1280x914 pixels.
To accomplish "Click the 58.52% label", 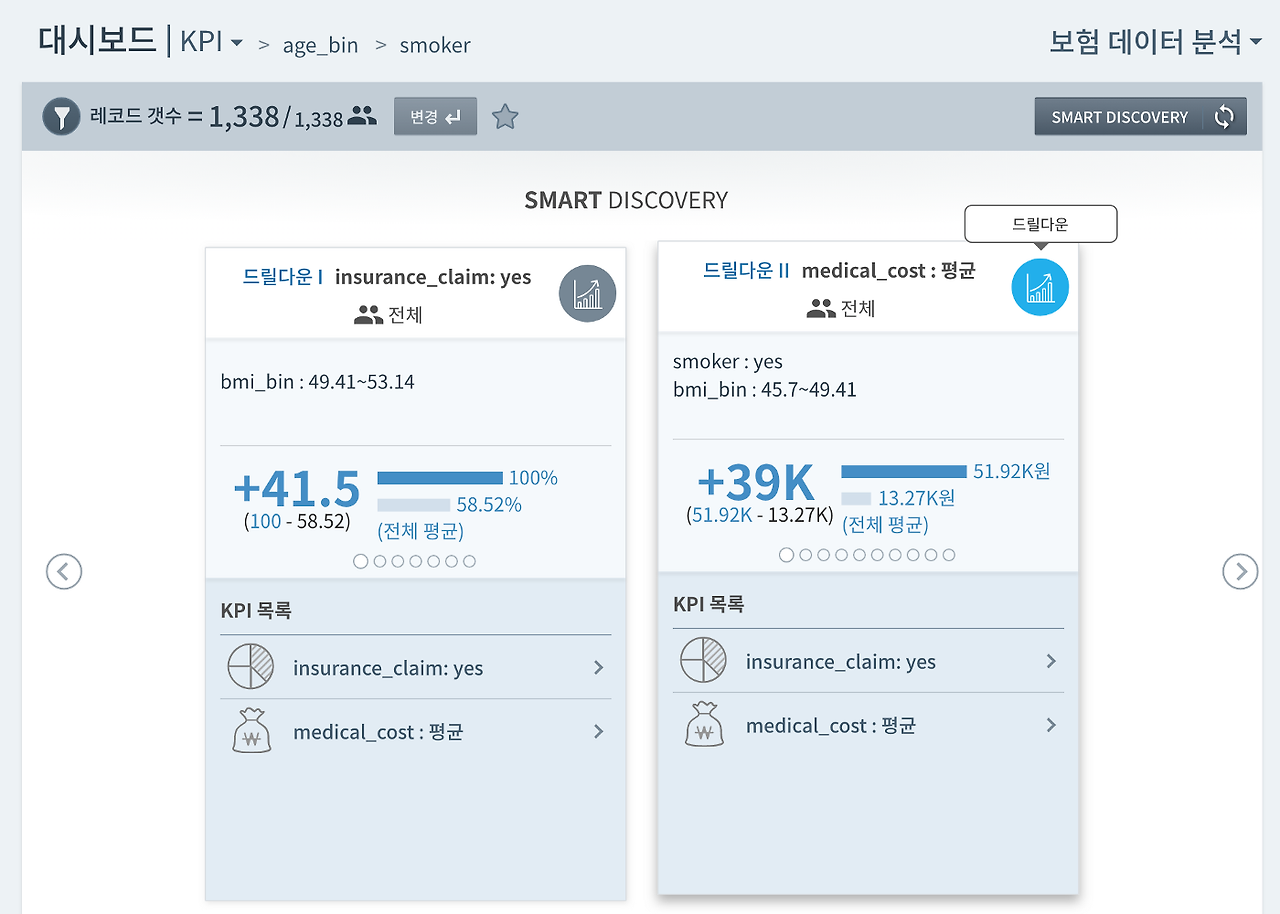I will pos(489,505).
